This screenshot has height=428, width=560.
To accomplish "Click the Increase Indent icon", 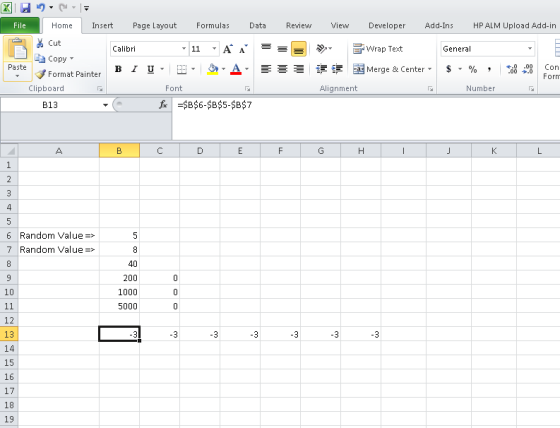I will (337, 69).
